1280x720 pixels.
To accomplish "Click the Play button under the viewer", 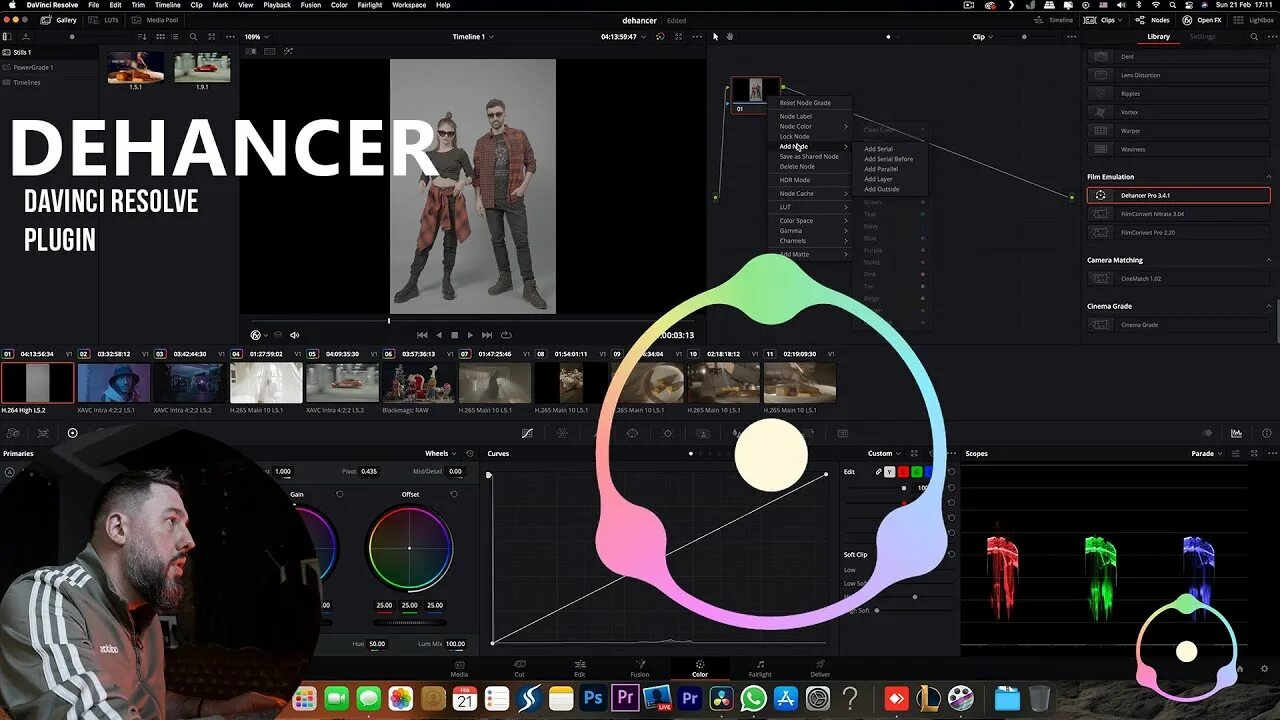I will point(470,335).
